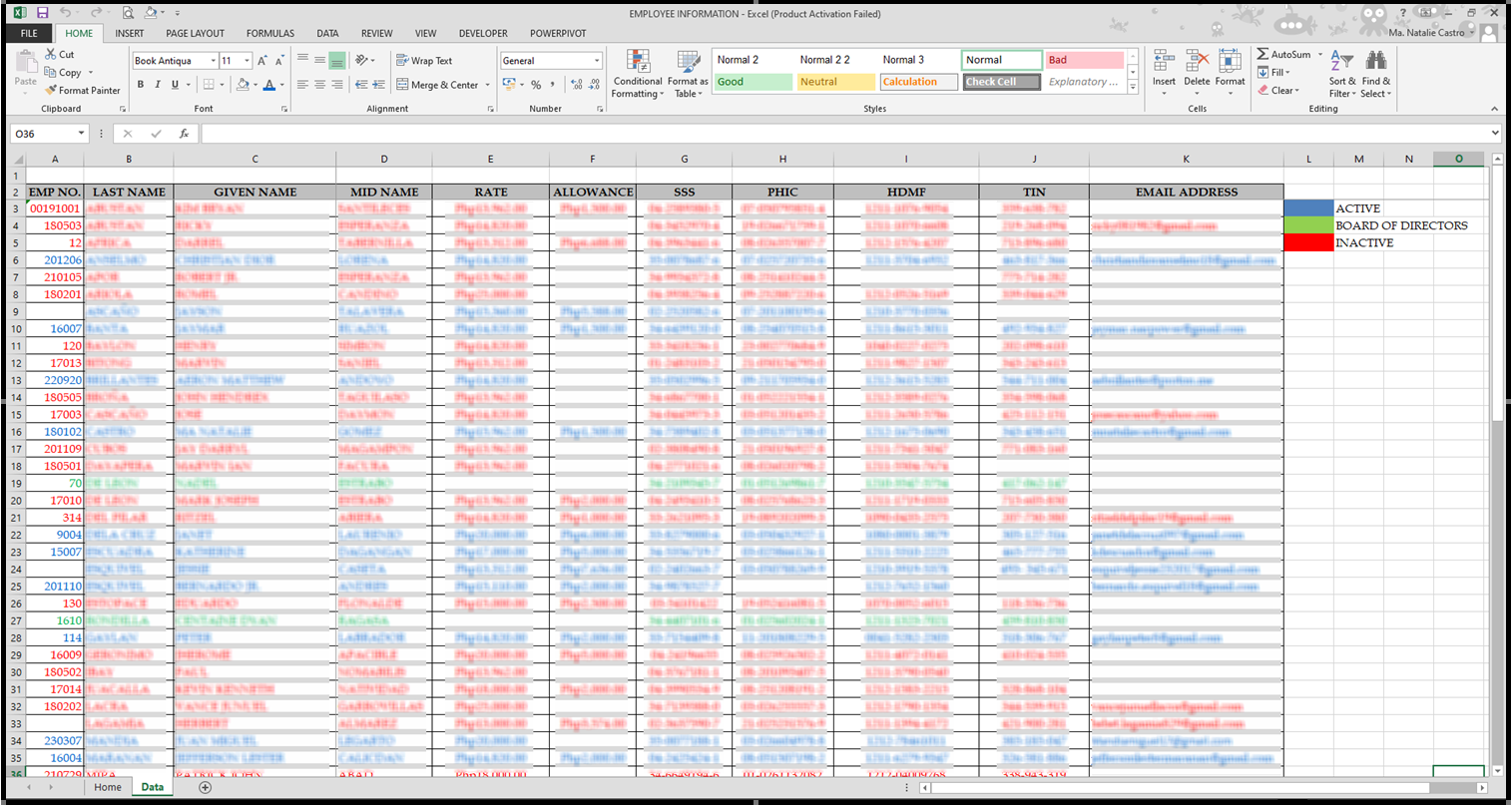Image resolution: width=1512 pixels, height=805 pixels.
Task: Cut the selected cells
Action: (x=60, y=55)
